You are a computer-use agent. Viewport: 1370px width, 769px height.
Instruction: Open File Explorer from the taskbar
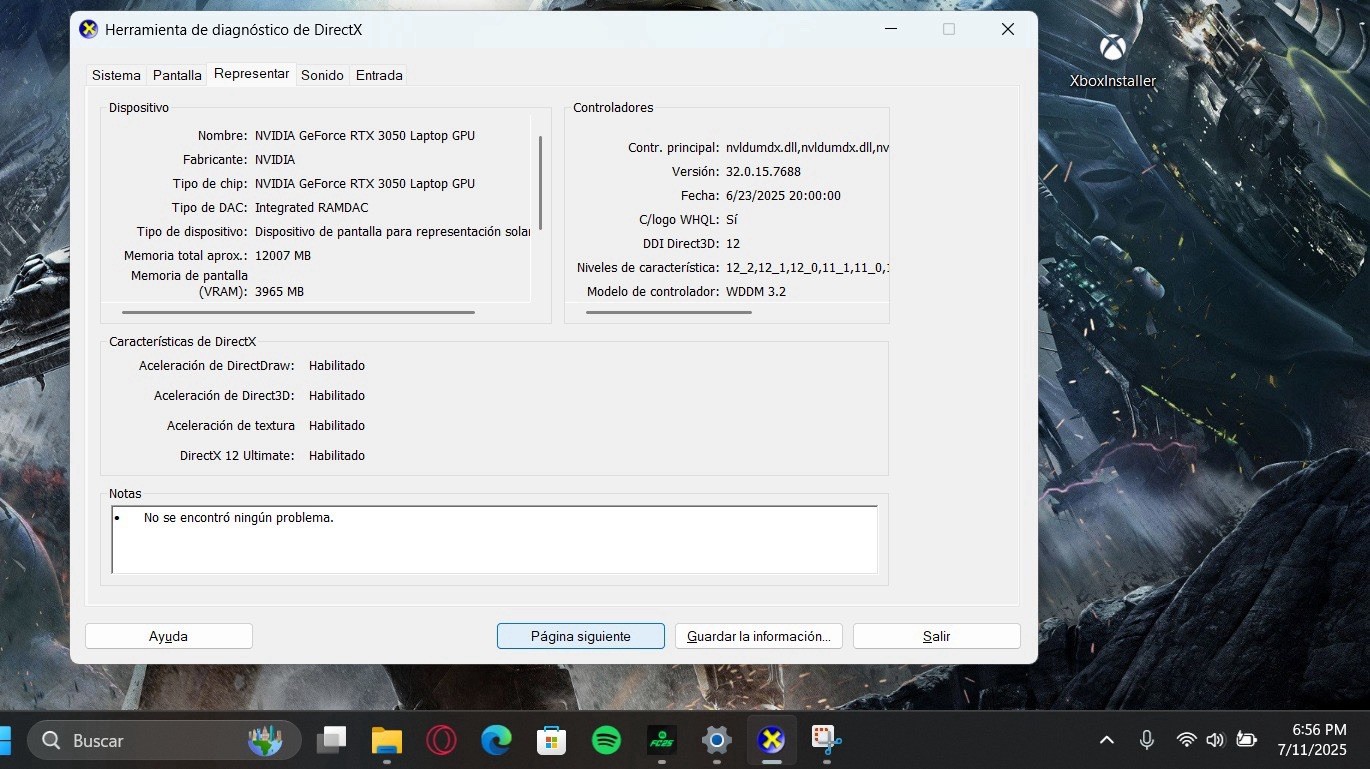point(387,741)
